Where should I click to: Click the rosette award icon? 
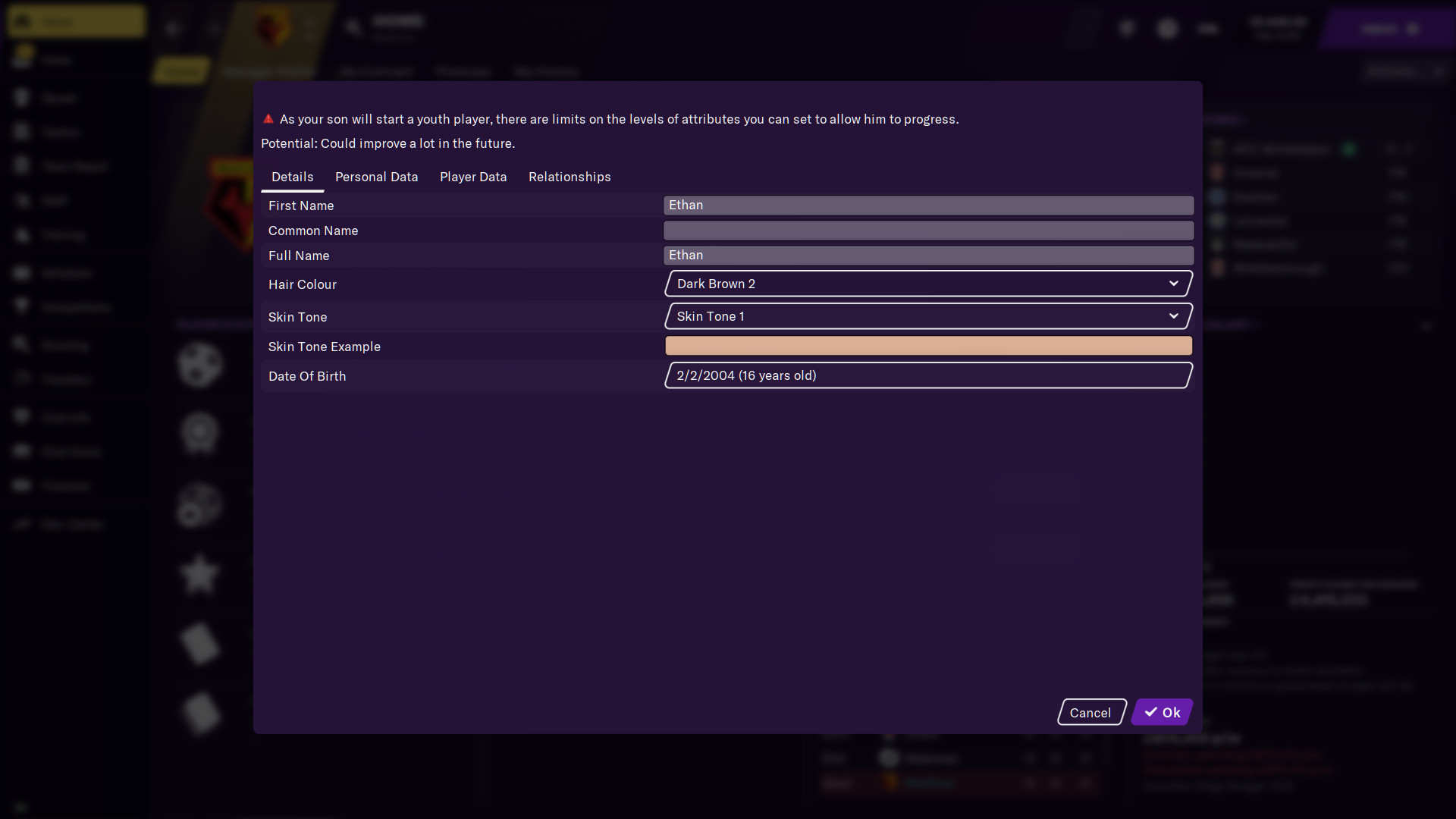pos(199,433)
